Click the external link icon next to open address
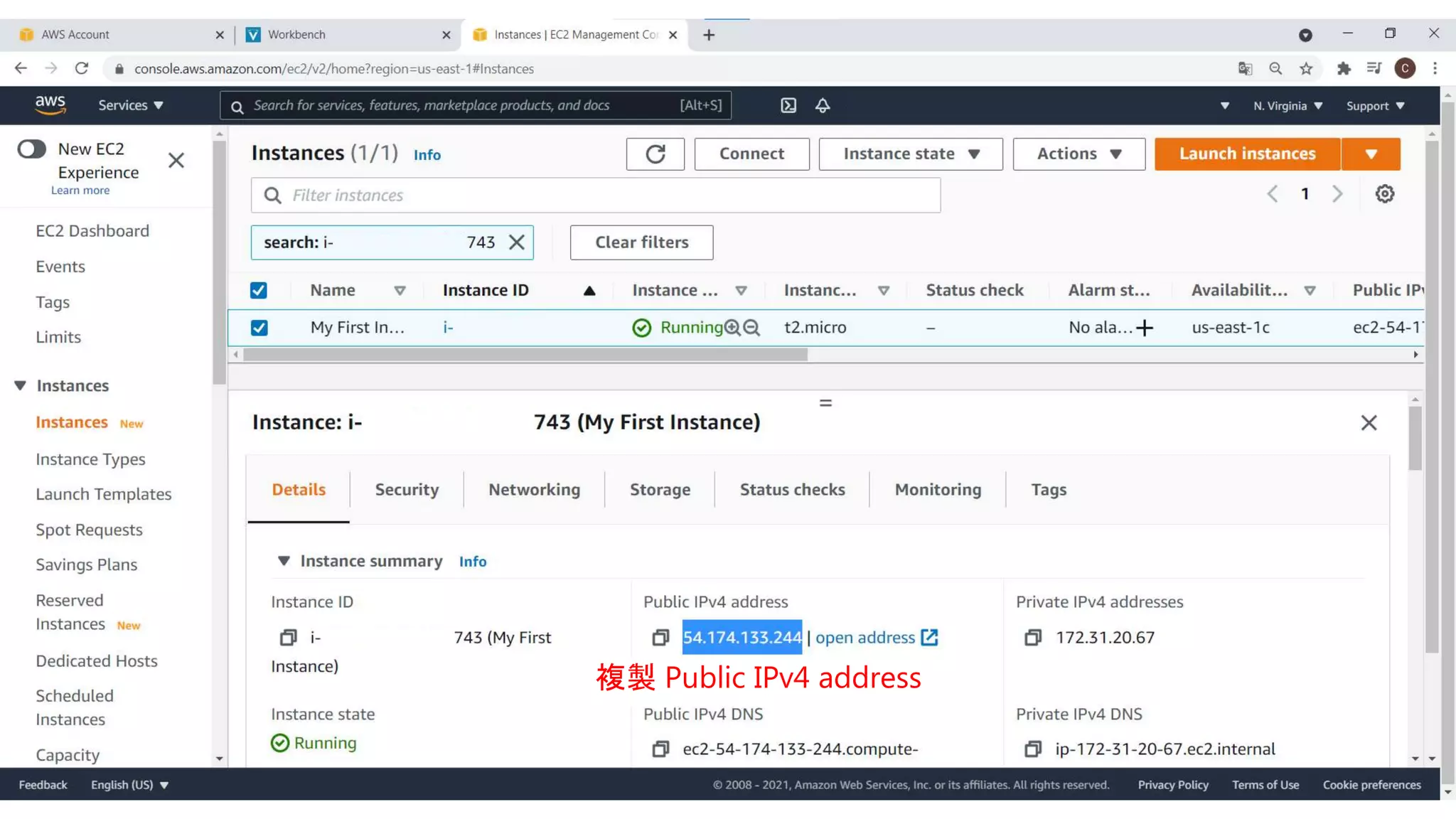The height and width of the screenshot is (819, 1456). (929, 637)
